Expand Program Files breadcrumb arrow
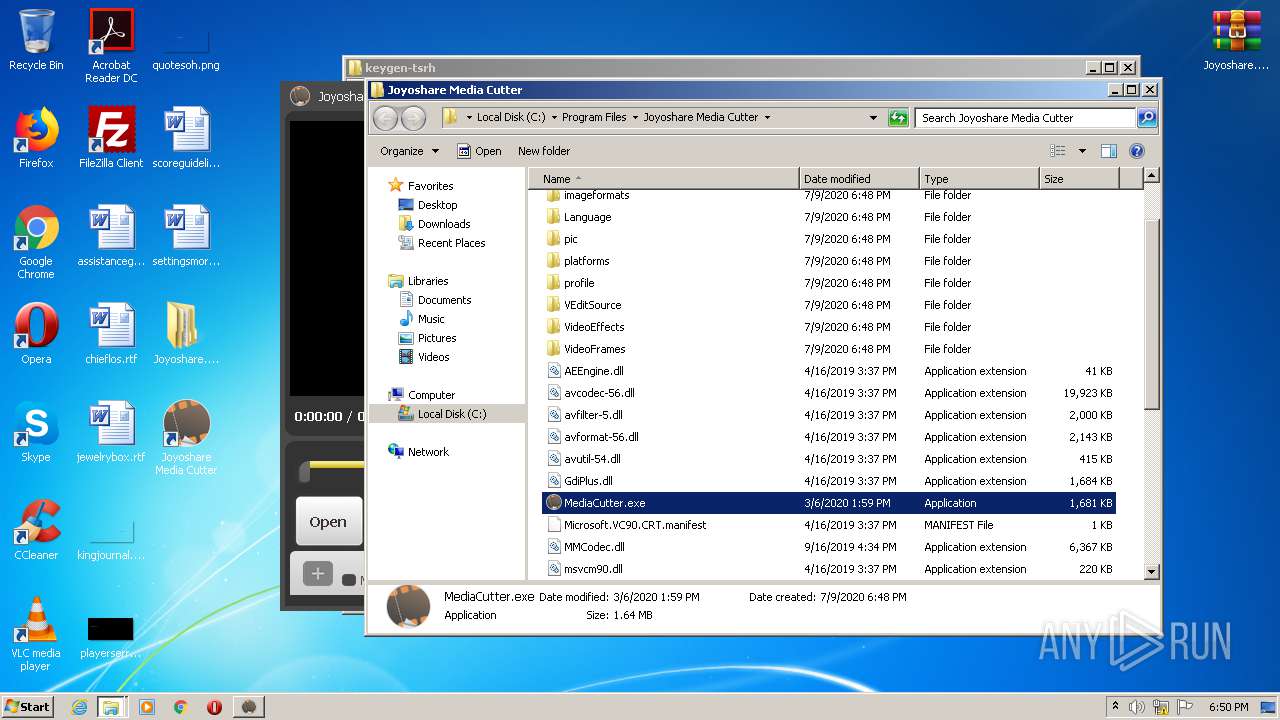This screenshot has width=1280, height=720. pos(636,117)
